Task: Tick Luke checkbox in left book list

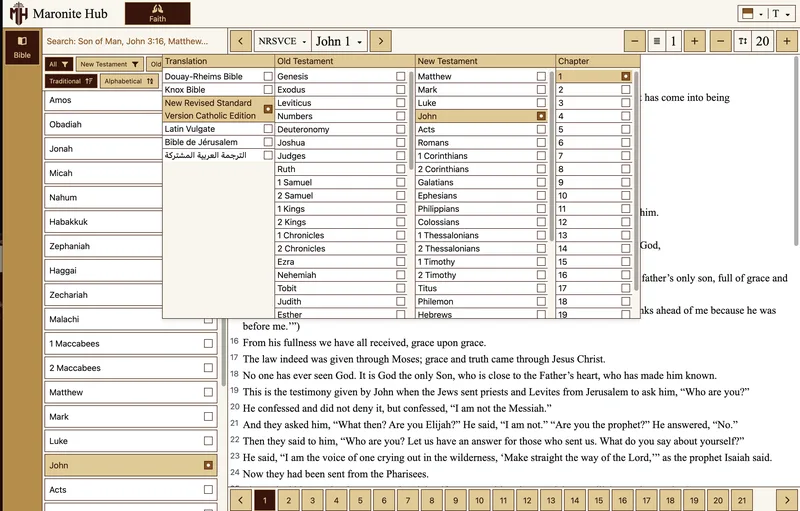Action: (208, 441)
